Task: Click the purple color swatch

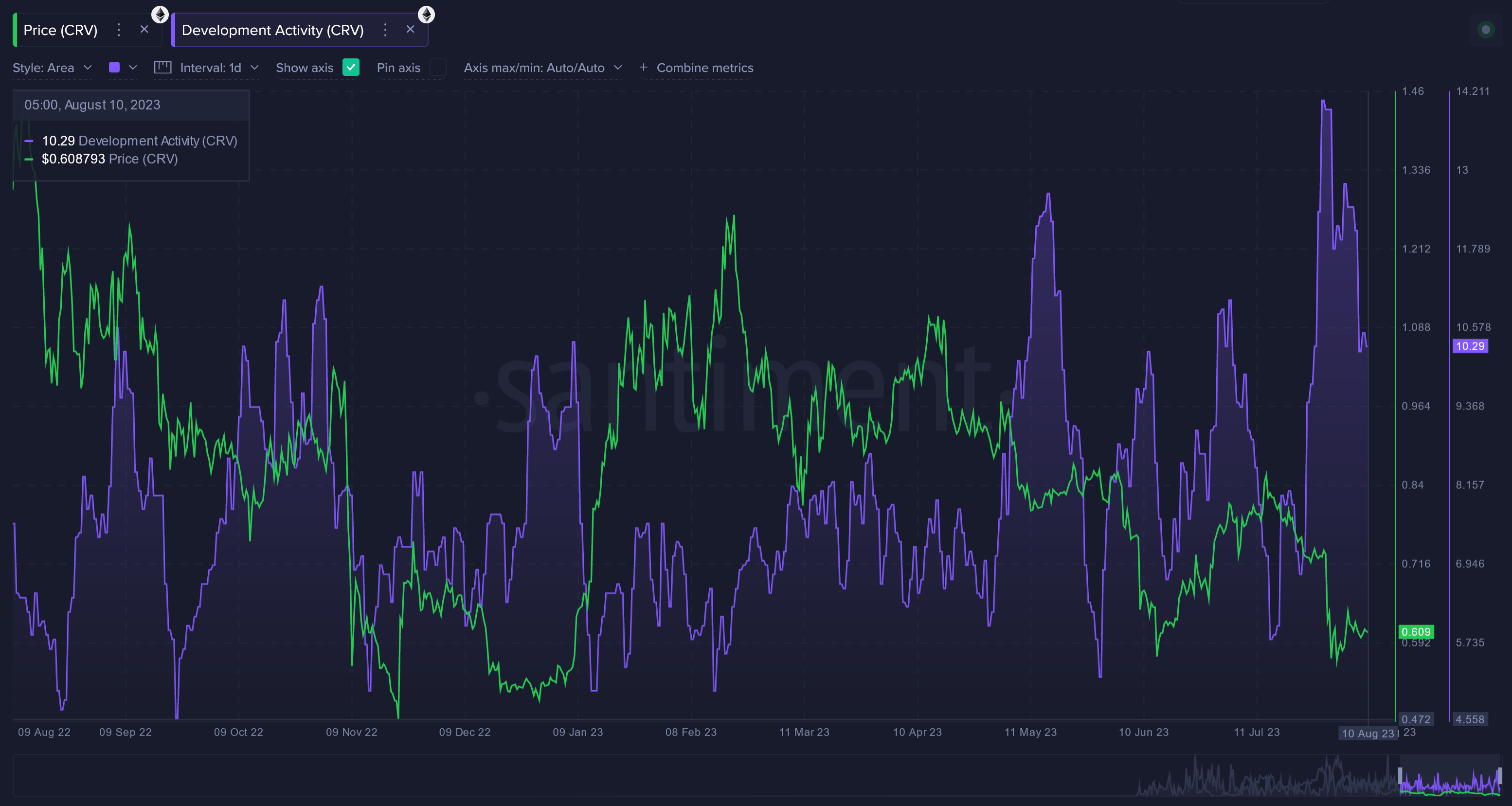Action: [114, 68]
